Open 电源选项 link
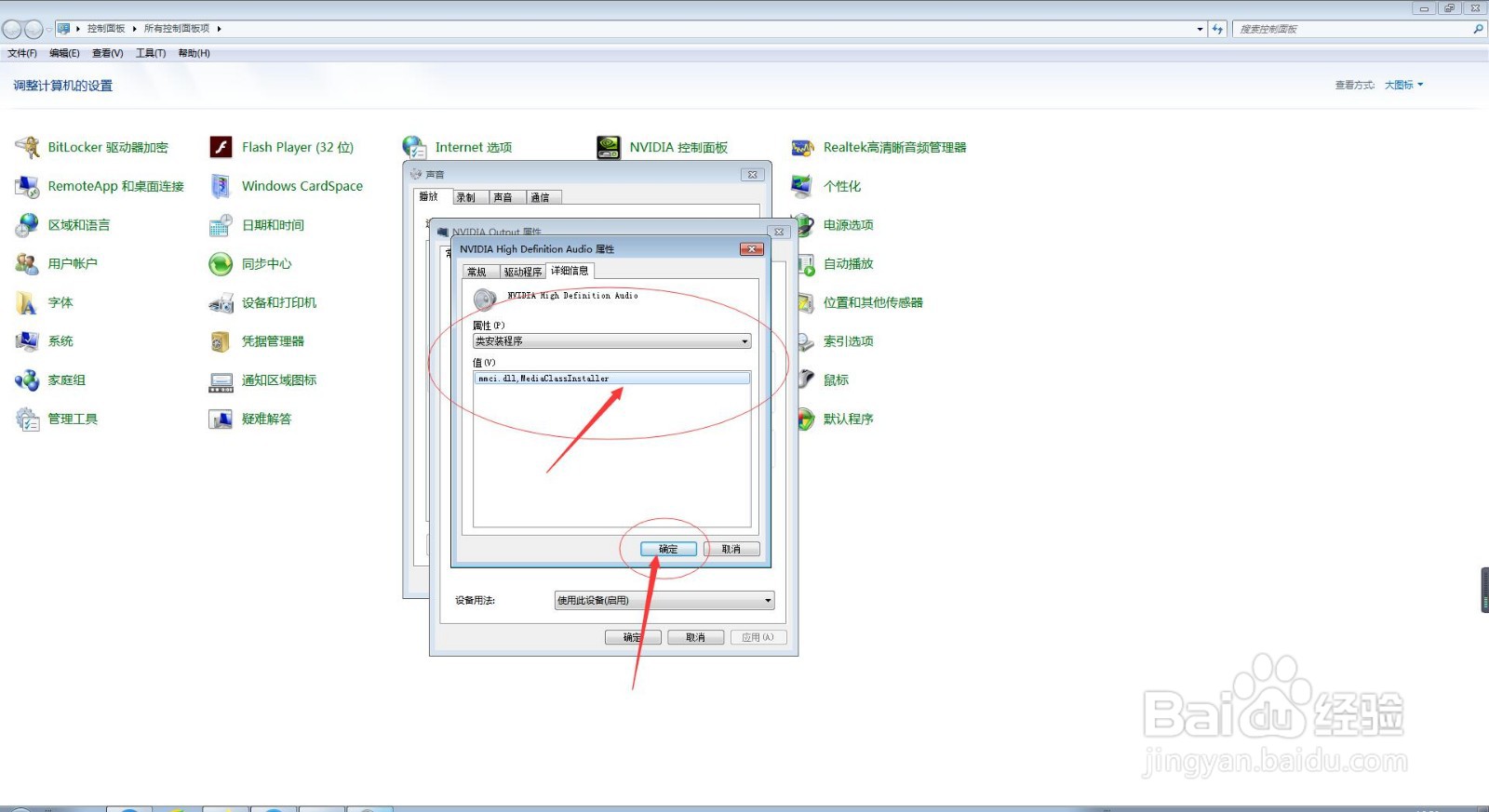The height and width of the screenshot is (812, 1489). 848,225
